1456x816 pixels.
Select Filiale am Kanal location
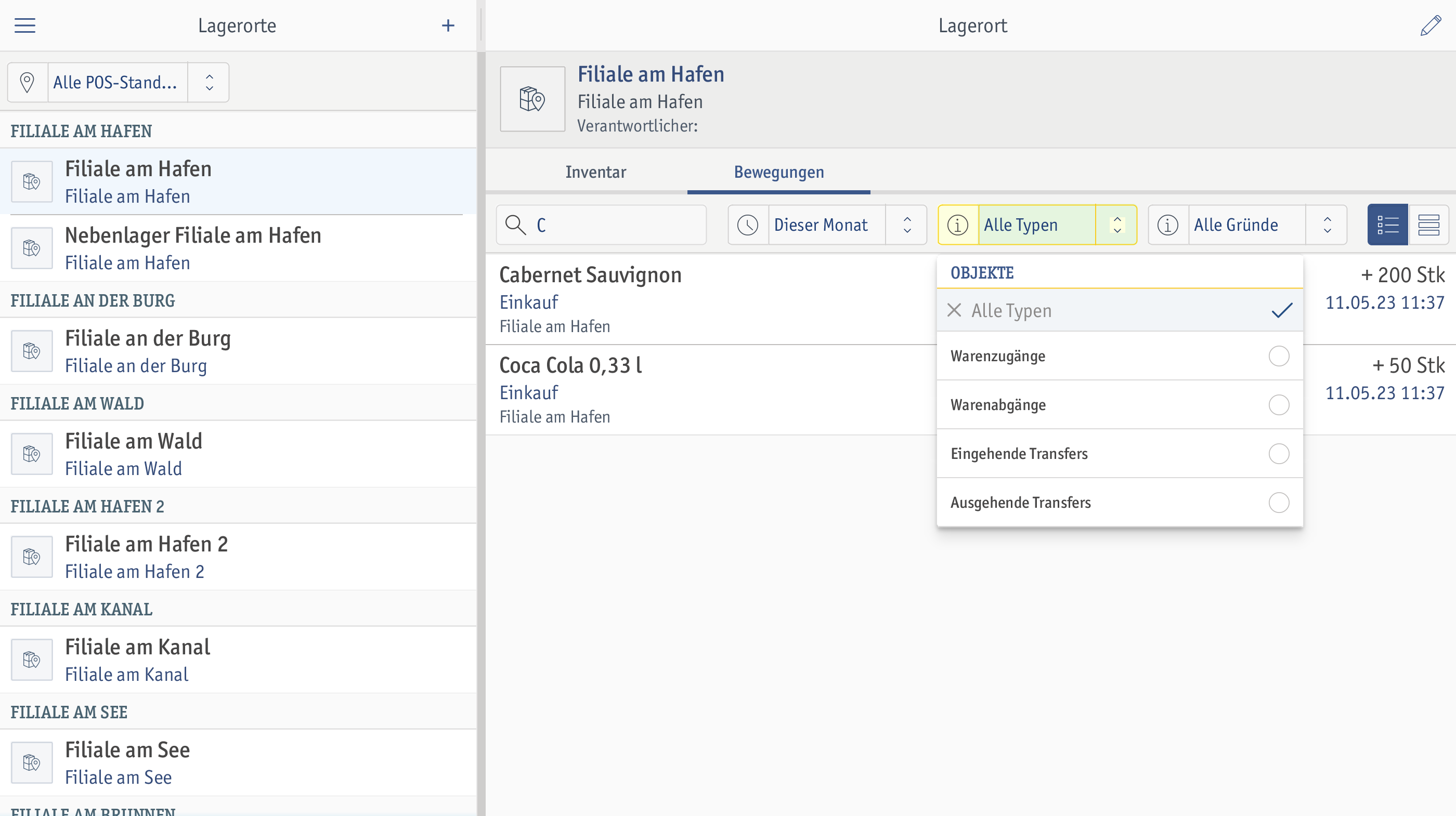click(238, 660)
